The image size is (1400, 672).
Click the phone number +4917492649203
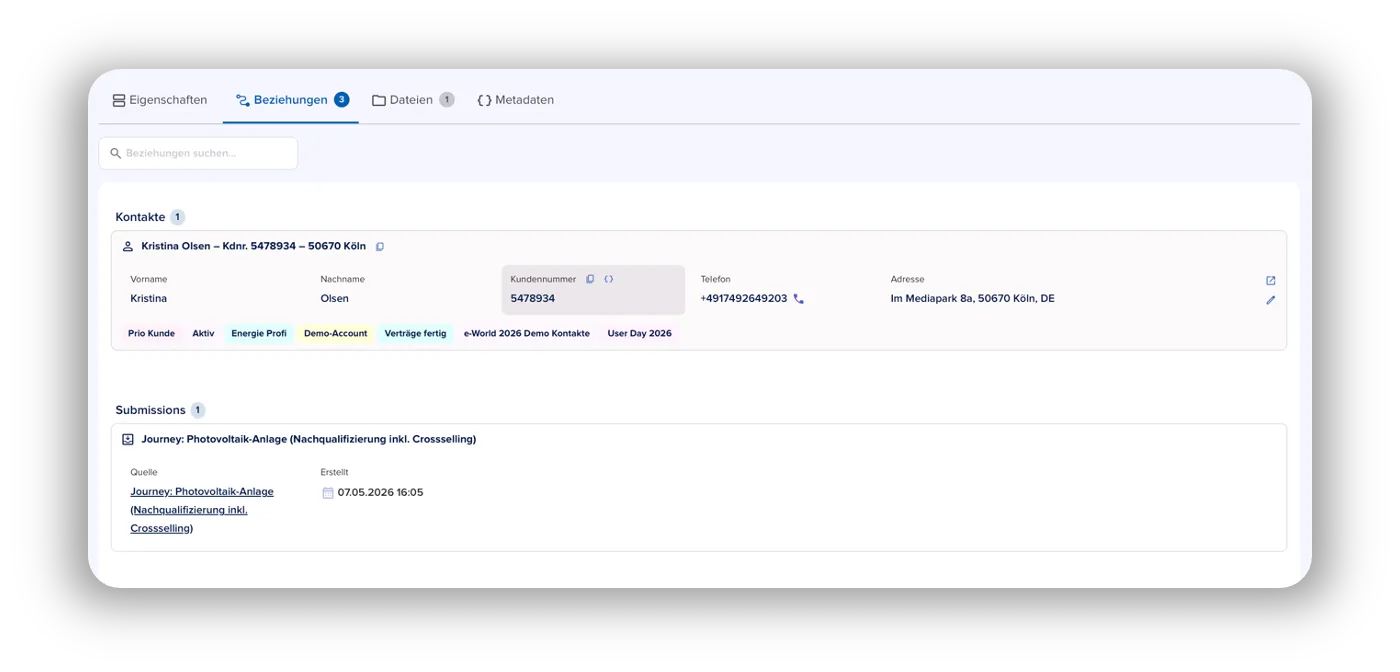pyautogui.click(x=744, y=298)
